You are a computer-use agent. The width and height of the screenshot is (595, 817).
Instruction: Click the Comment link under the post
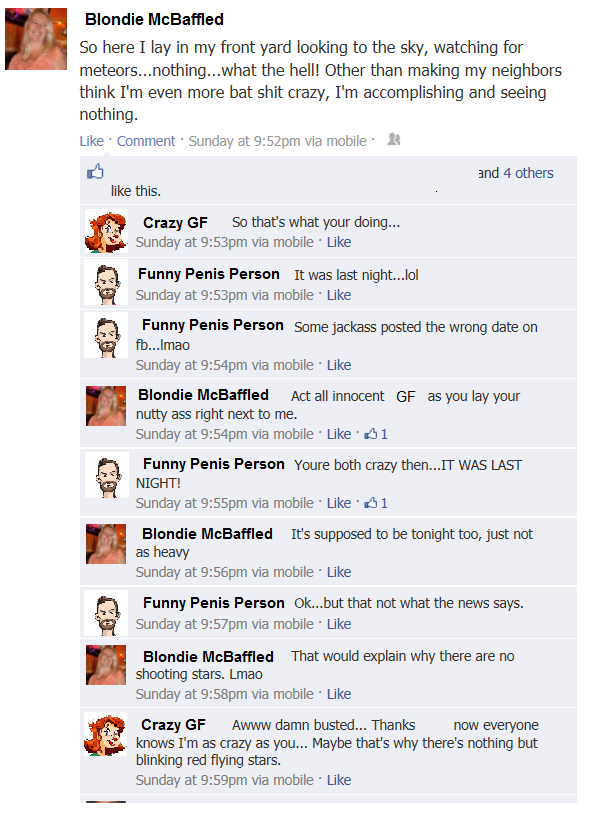(x=146, y=141)
